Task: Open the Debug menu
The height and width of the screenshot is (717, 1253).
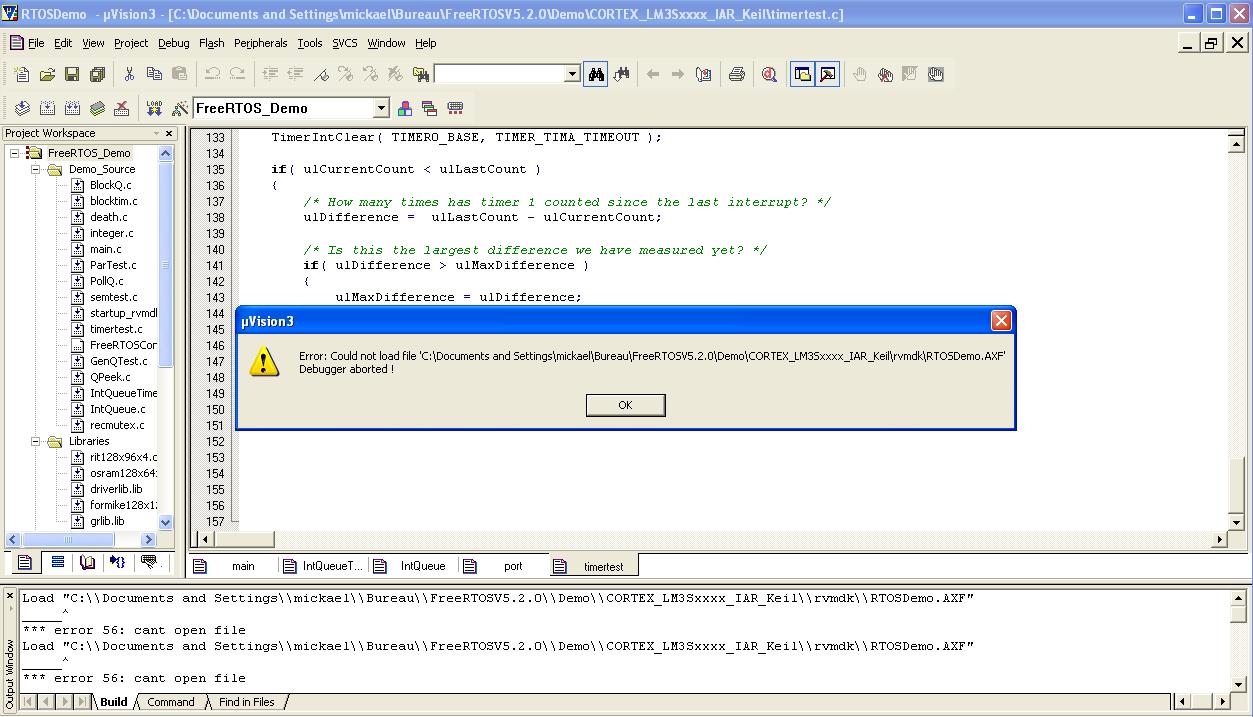Action: click(174, 43)
